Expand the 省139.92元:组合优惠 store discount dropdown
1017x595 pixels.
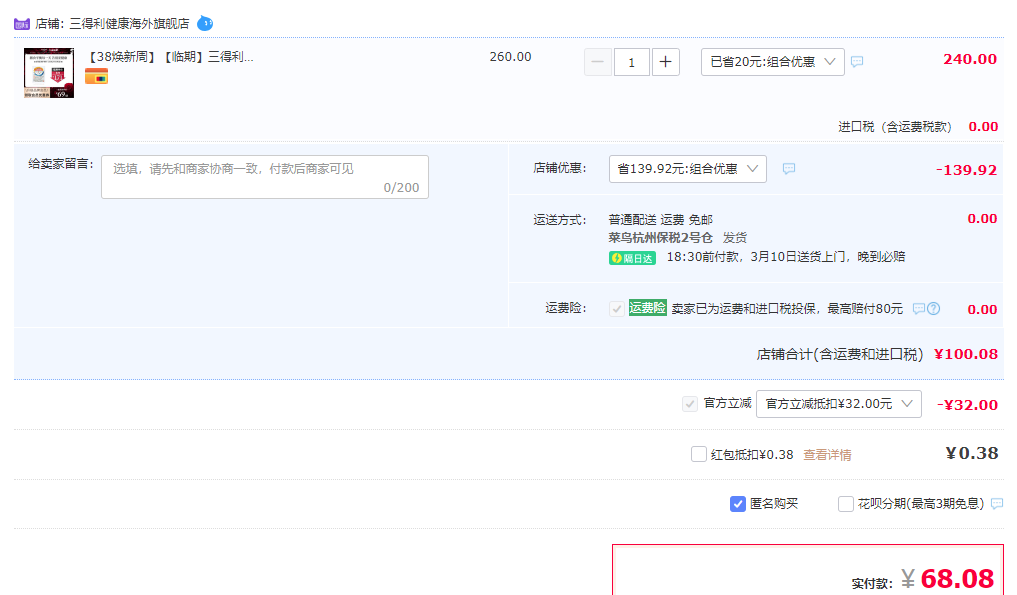point(688,169)
